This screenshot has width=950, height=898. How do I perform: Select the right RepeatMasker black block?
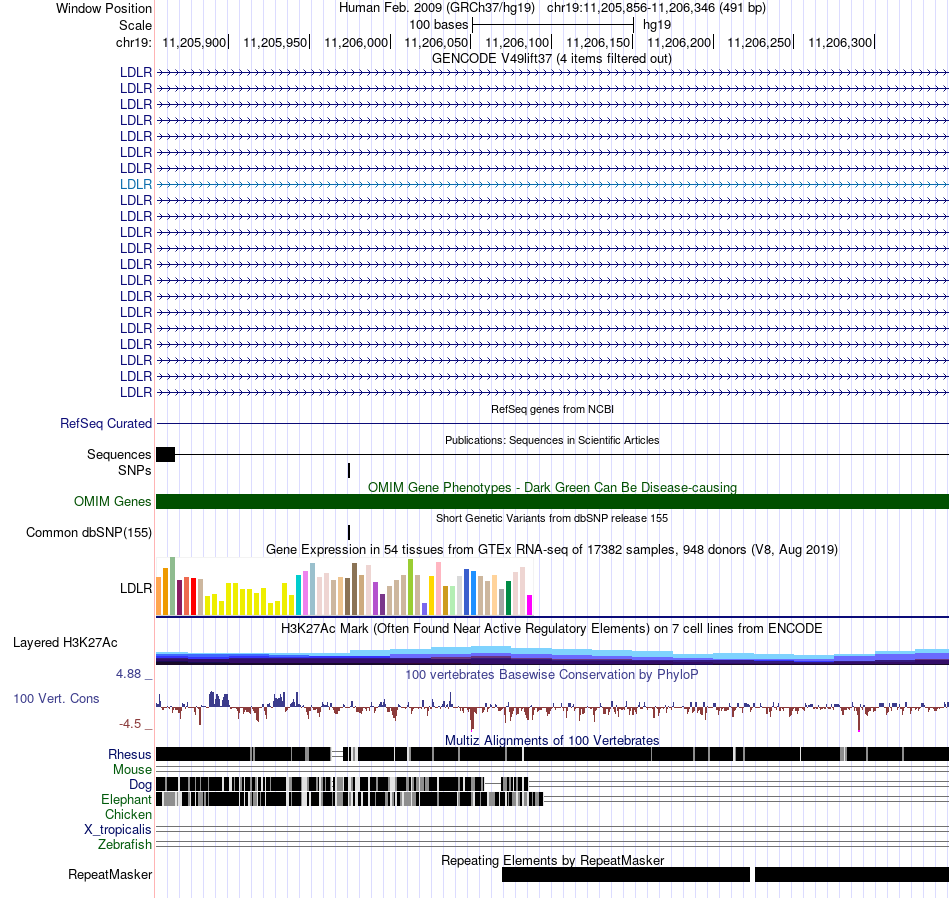852,874
